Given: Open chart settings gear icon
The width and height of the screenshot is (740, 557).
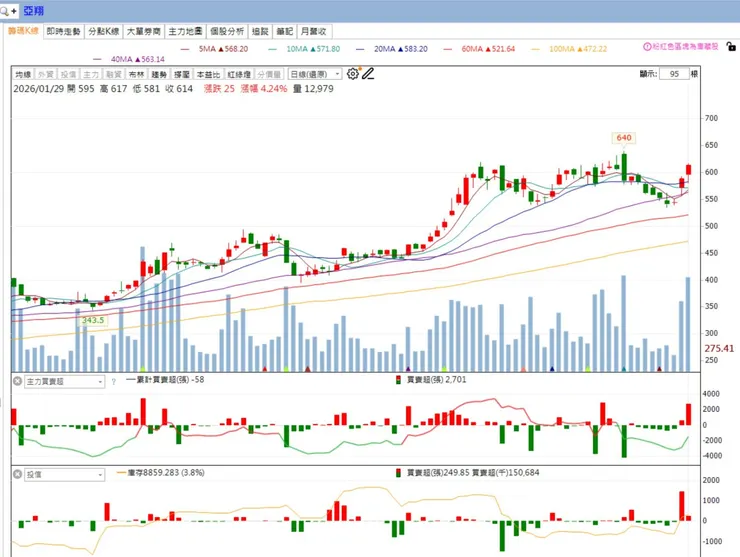Looking at the screenshot, I should point(353,74).
